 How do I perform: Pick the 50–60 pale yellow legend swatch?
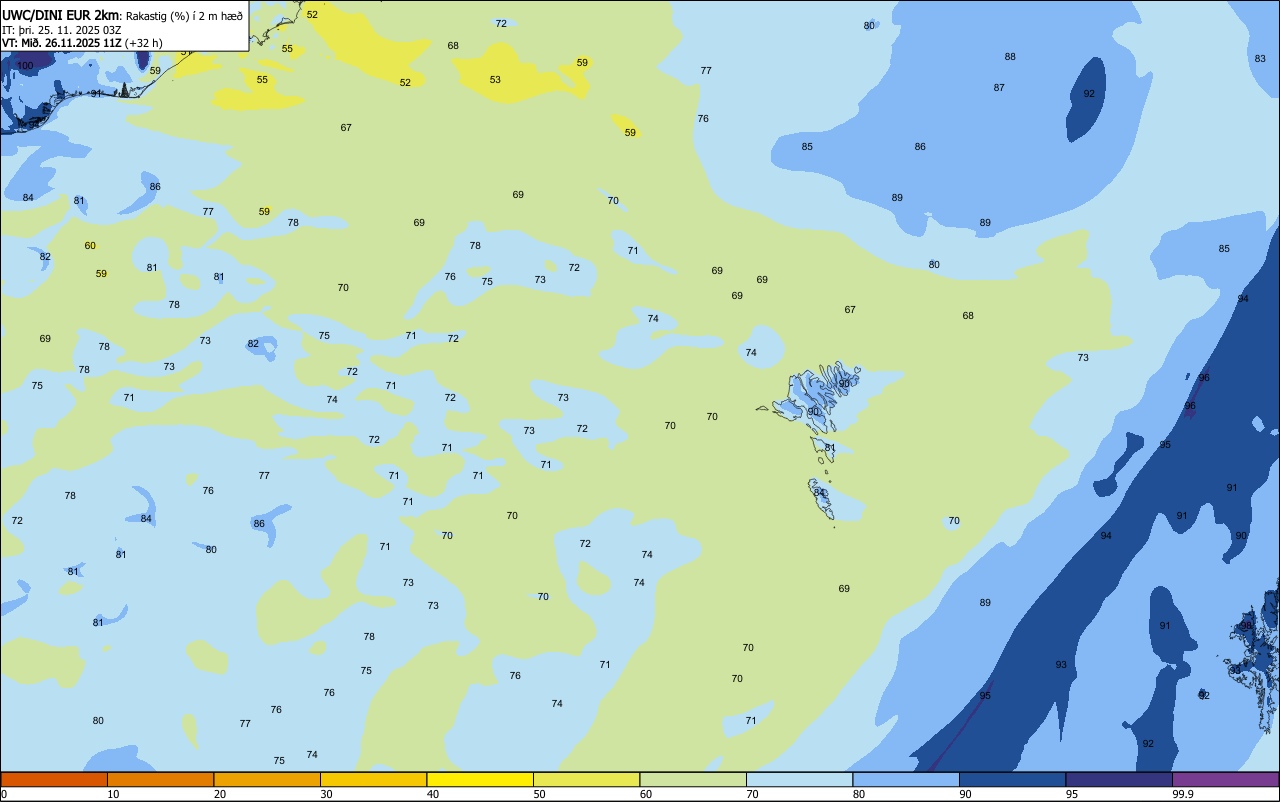(586, 779)
